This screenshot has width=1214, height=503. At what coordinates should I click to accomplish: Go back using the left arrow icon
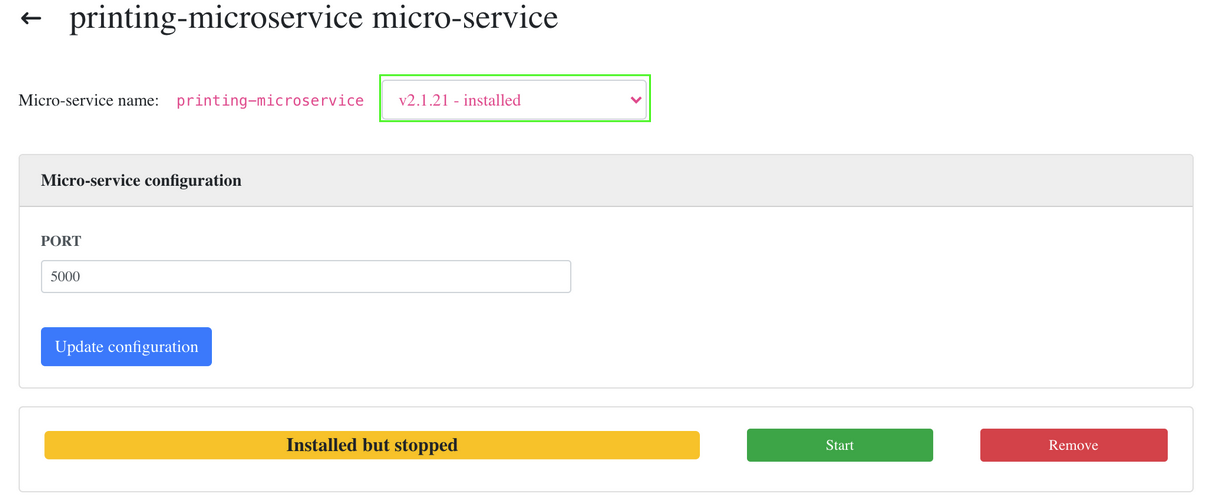[x=31, y=18]
